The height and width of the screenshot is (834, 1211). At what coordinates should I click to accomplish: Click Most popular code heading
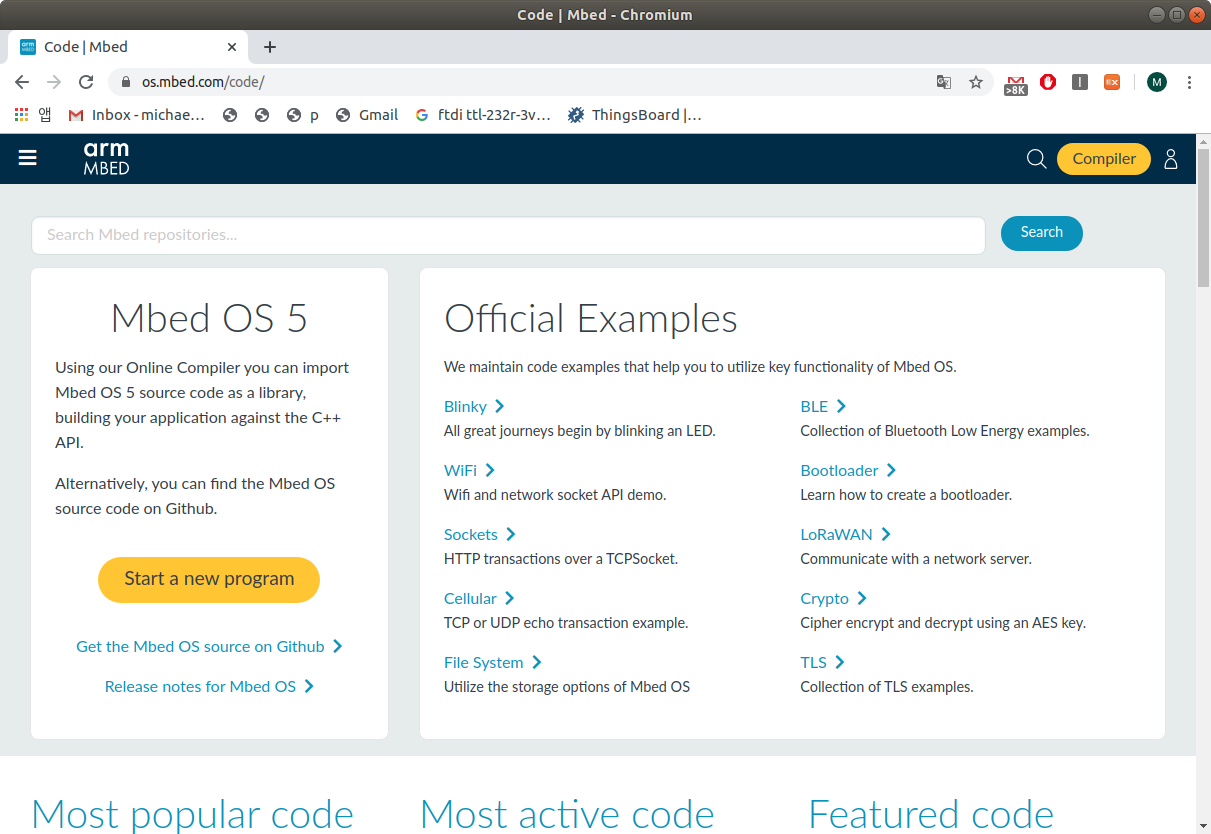click(x=193, y=814)
